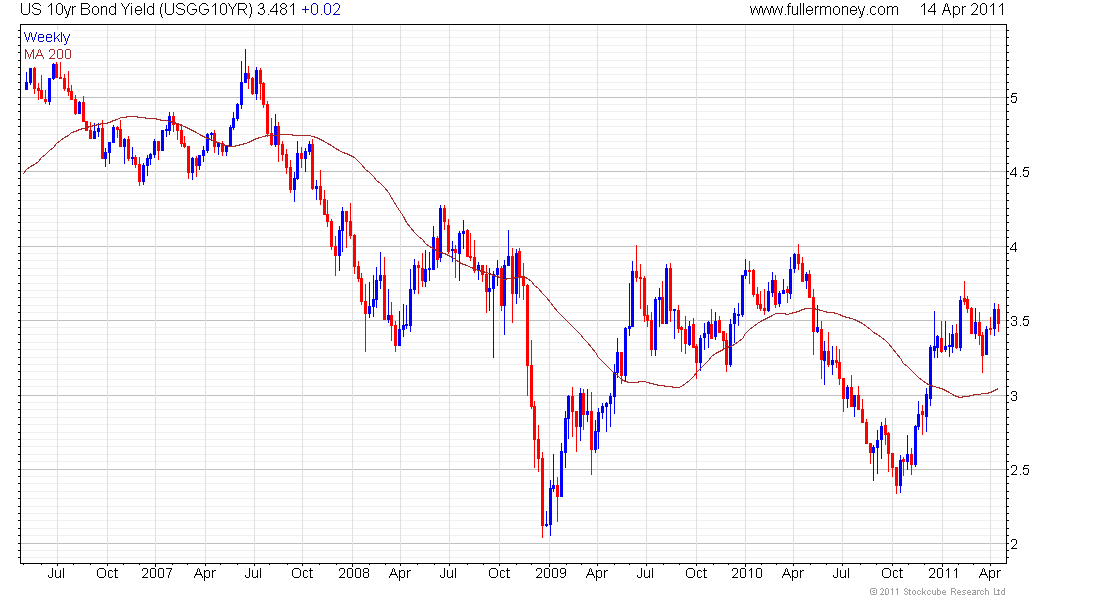Click the Oct label just before 2011
This screenshot has width=1100, height=600.
coord(892,573)
